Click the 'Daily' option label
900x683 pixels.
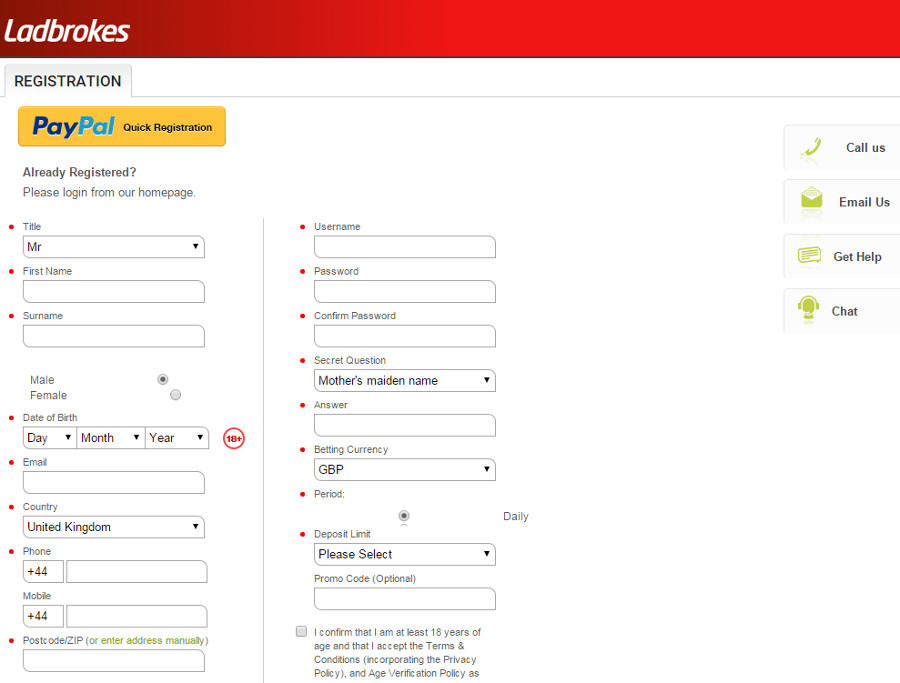[x=515, y=516]
